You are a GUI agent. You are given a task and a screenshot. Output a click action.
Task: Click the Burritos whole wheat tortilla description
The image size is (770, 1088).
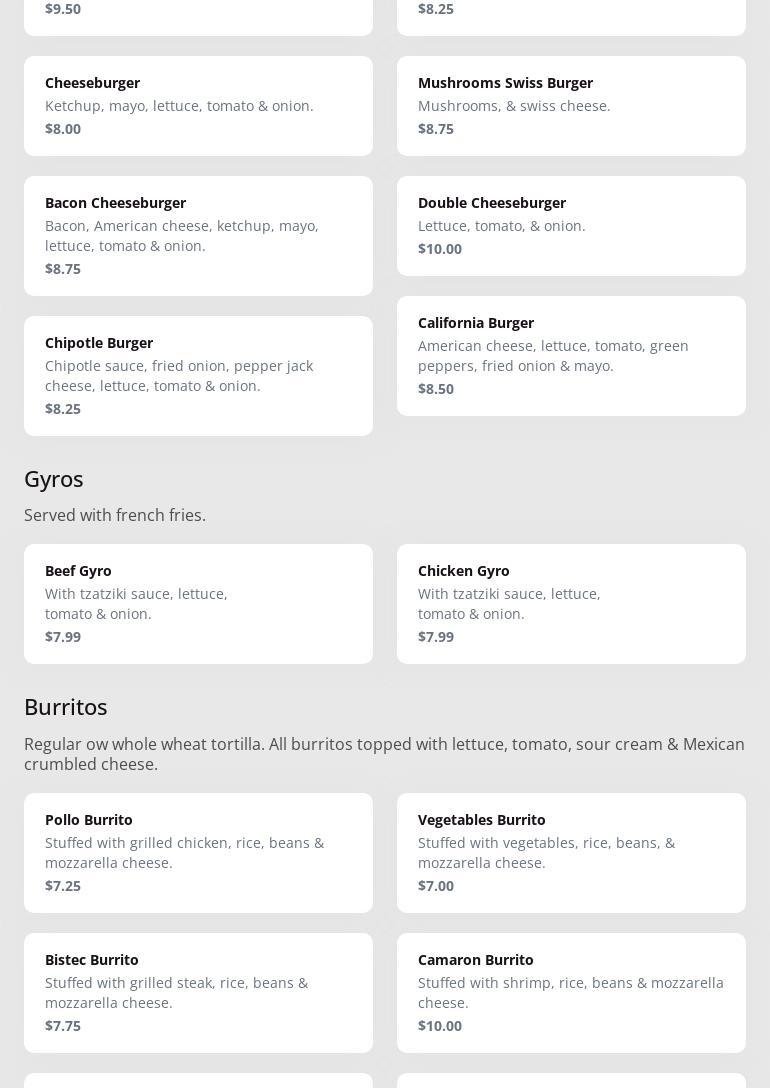[384, 754]
